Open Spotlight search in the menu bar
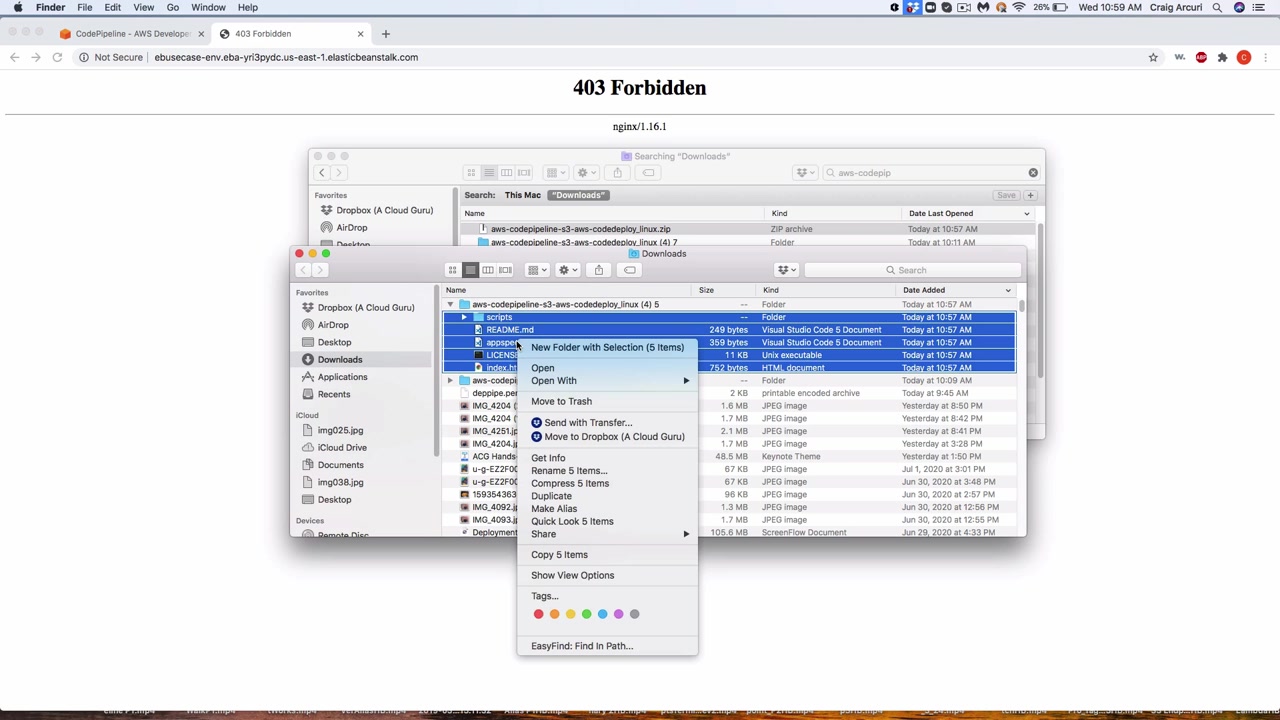Image resolution: width=1280 pixels, height=720 pixels. (x=1217, y=7)
